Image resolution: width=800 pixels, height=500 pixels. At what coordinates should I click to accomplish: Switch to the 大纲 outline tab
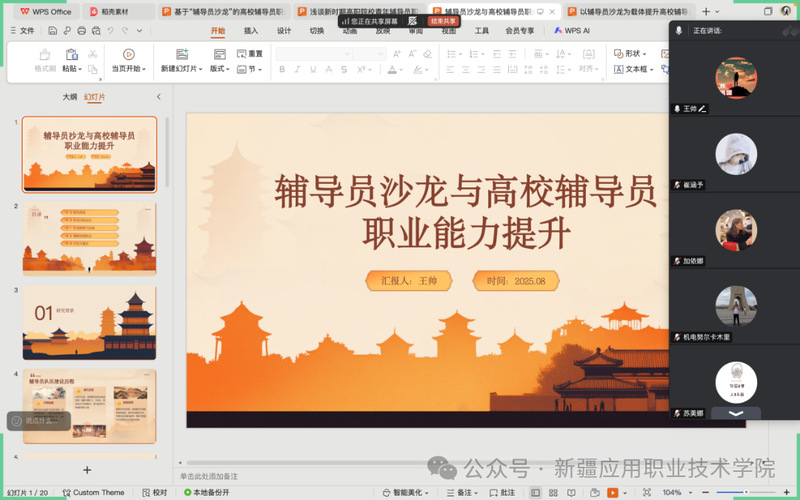pyautogui.click(x=69, y=97)
